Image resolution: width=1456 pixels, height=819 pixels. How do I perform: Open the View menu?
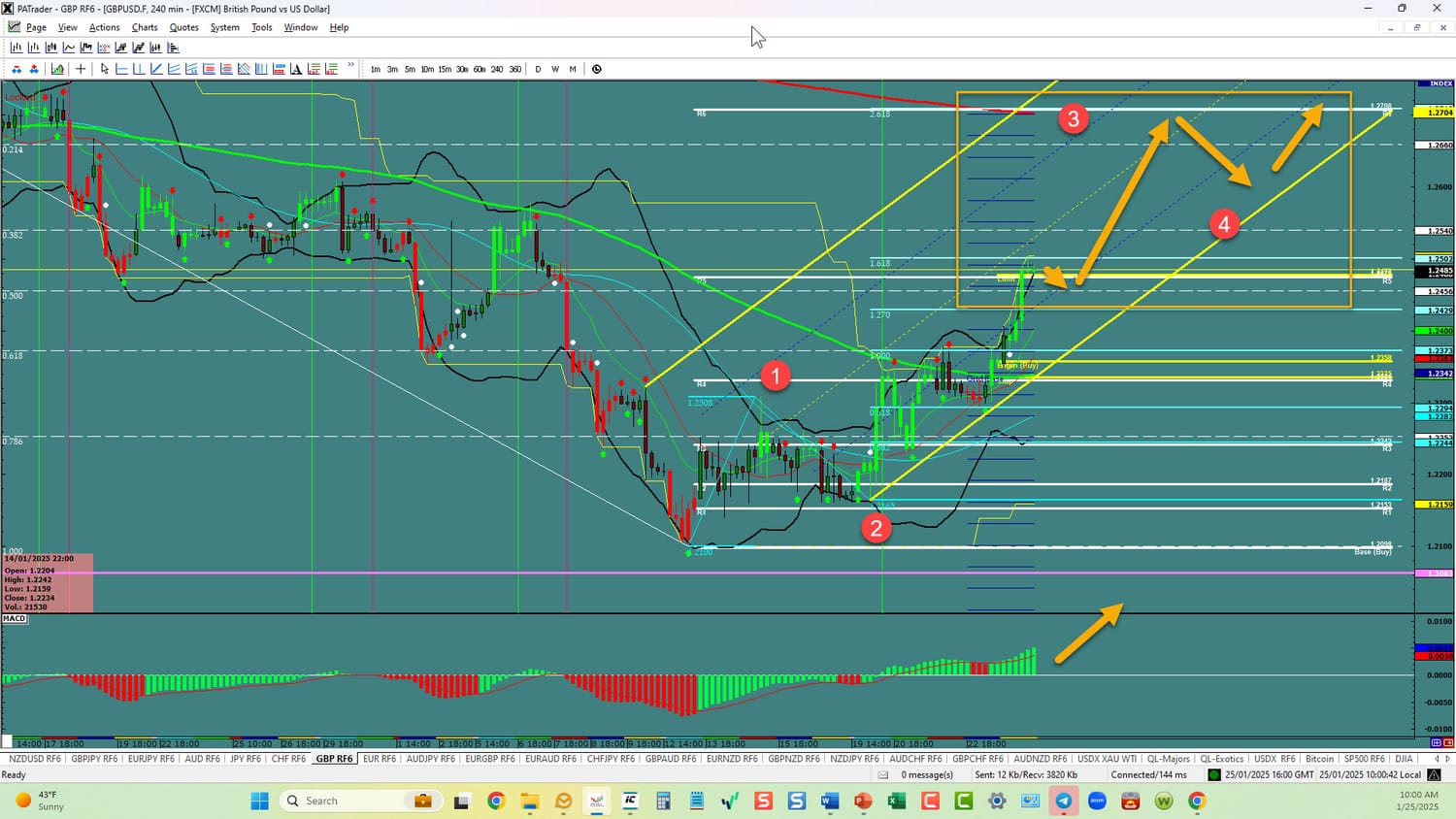click(67, 27)
